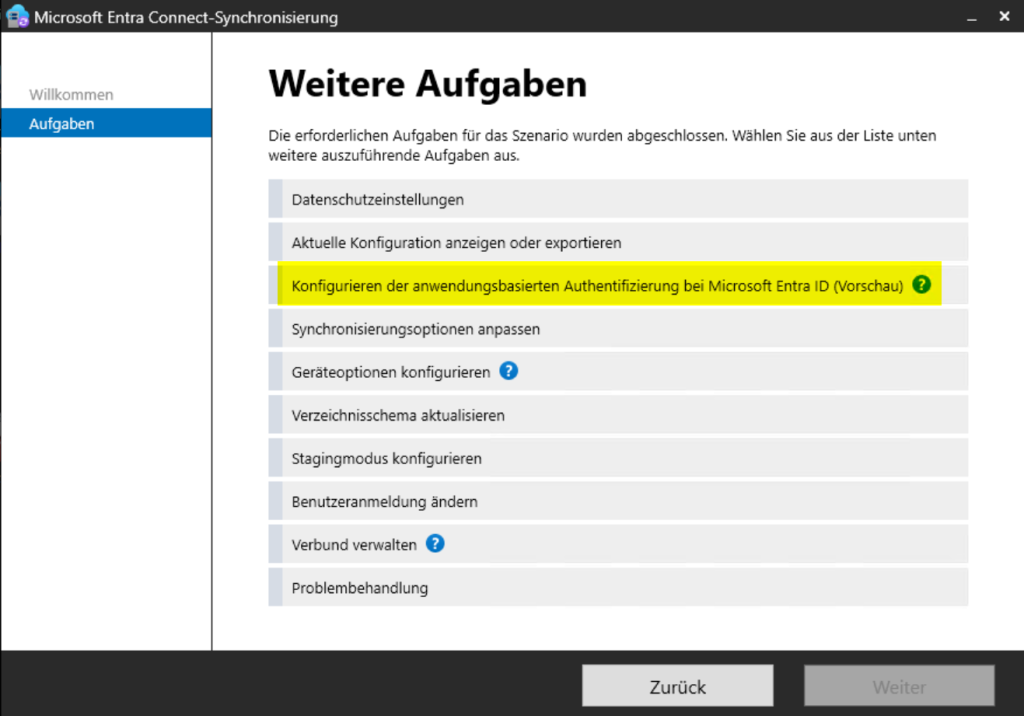Screen dimensions: 1024x716
Task: Click the disabled Weiter button
Action: click(x=899, y=686)
